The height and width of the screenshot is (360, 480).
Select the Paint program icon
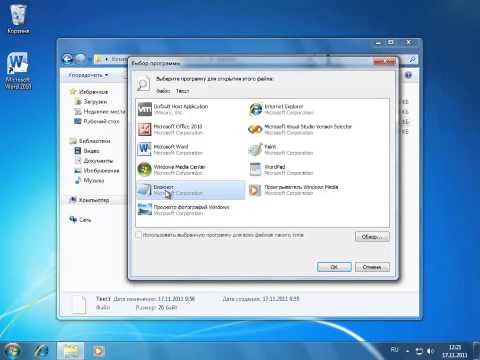[x=256, y=149]
